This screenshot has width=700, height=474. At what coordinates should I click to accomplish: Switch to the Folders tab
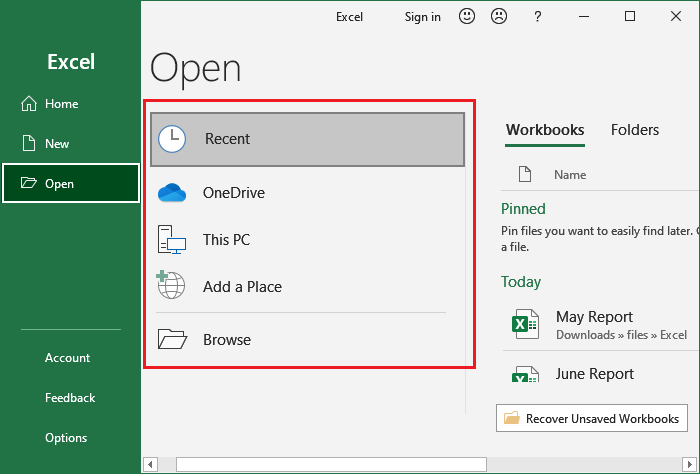click(x=635, y=130)
